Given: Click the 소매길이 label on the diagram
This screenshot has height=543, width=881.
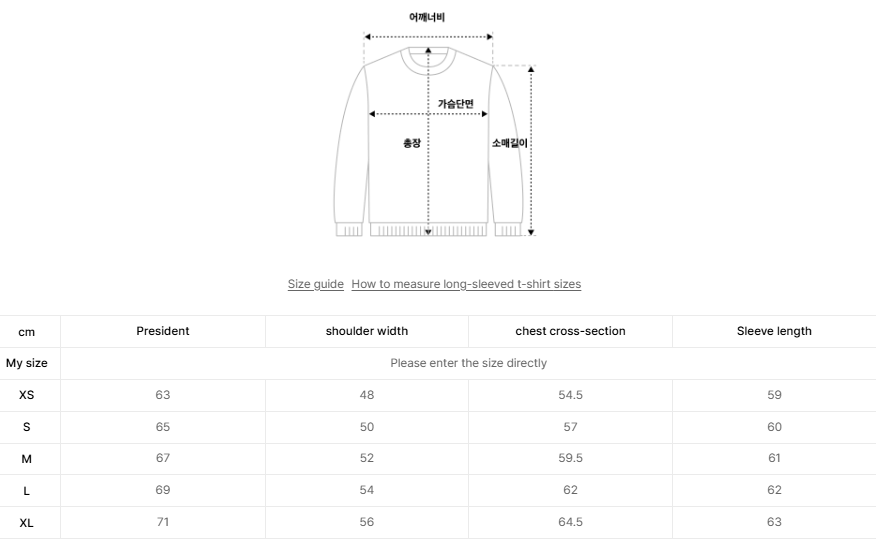Looking at the screenshot, I should pyautogui.click(x=509, y=143).
